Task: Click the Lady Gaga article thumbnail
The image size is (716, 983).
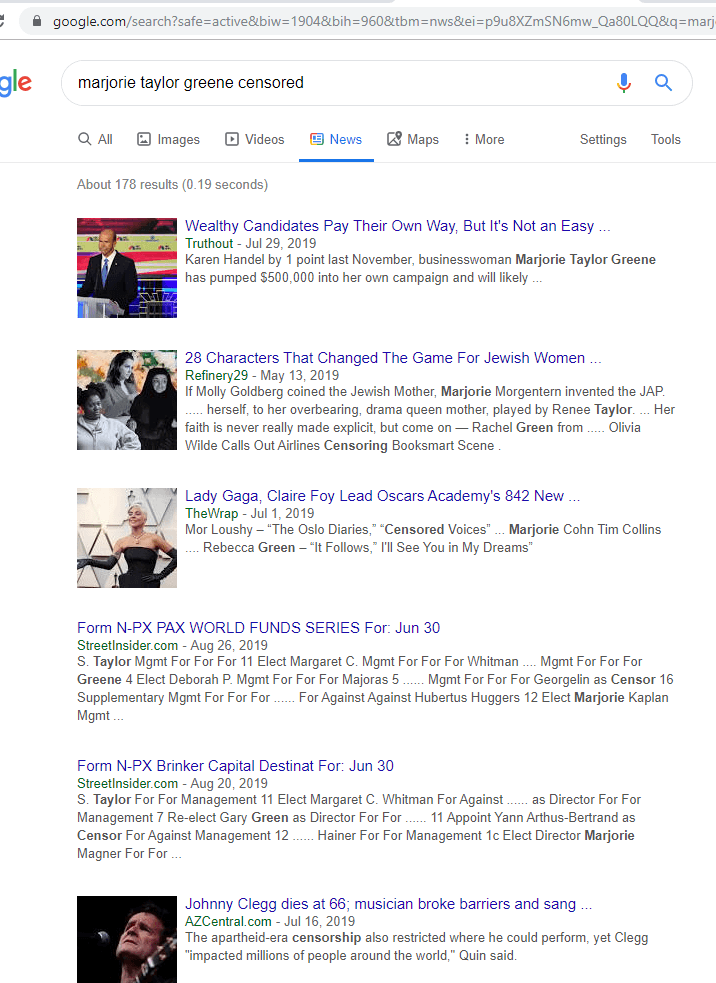Action: [127, 538]
